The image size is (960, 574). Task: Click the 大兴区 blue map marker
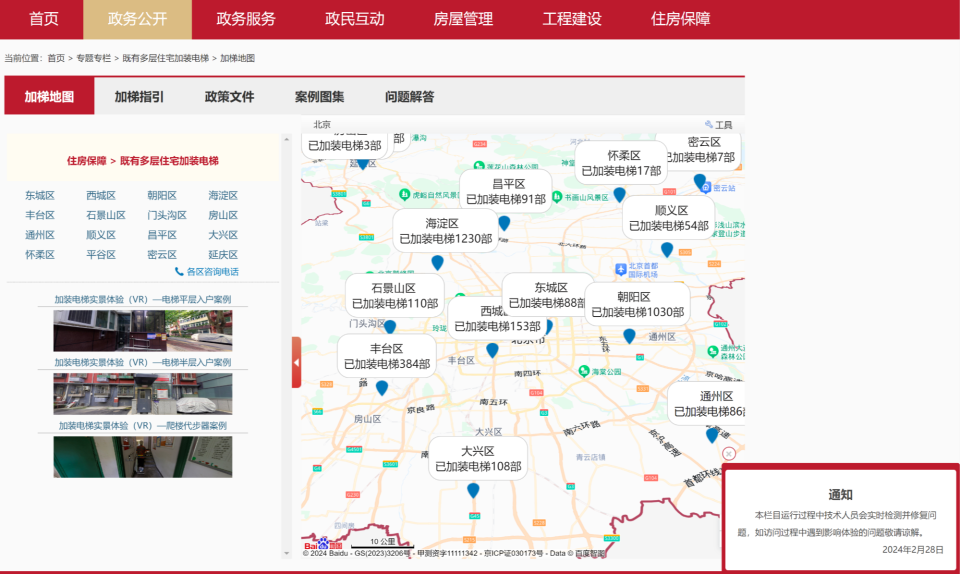tap(473, 490)
